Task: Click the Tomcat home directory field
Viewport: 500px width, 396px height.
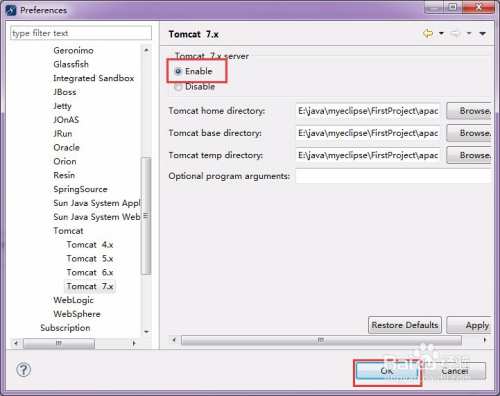Action: pos(368,111)
